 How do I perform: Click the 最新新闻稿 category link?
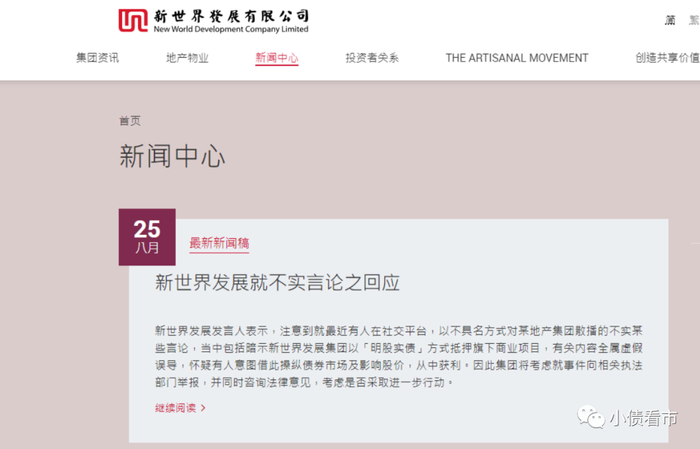(x=219, y=243)
